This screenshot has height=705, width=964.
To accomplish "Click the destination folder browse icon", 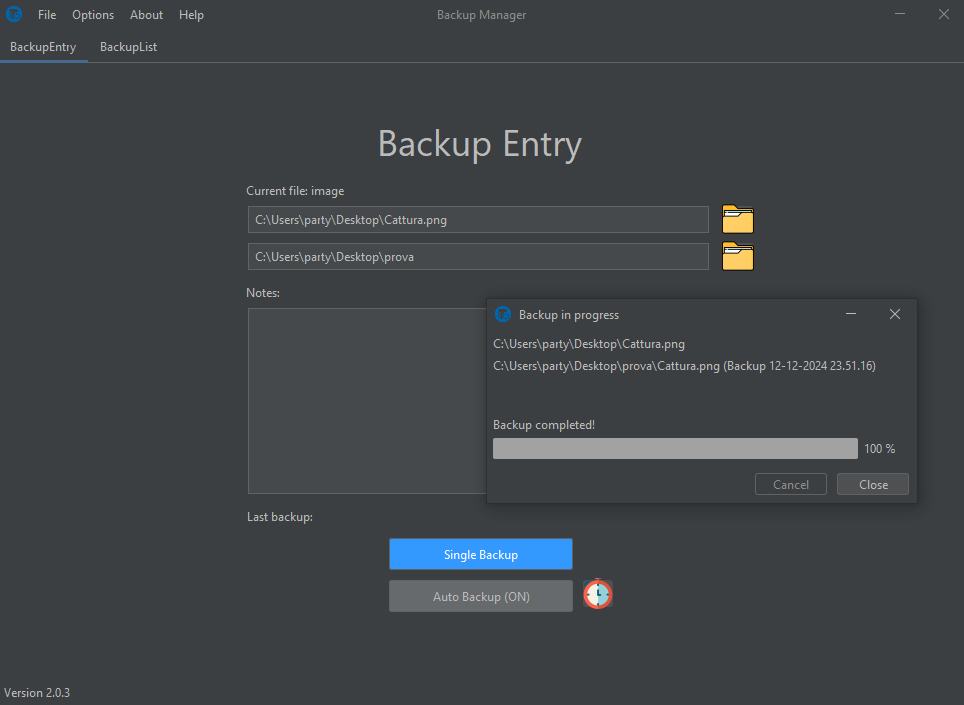I will pos(737,256).
